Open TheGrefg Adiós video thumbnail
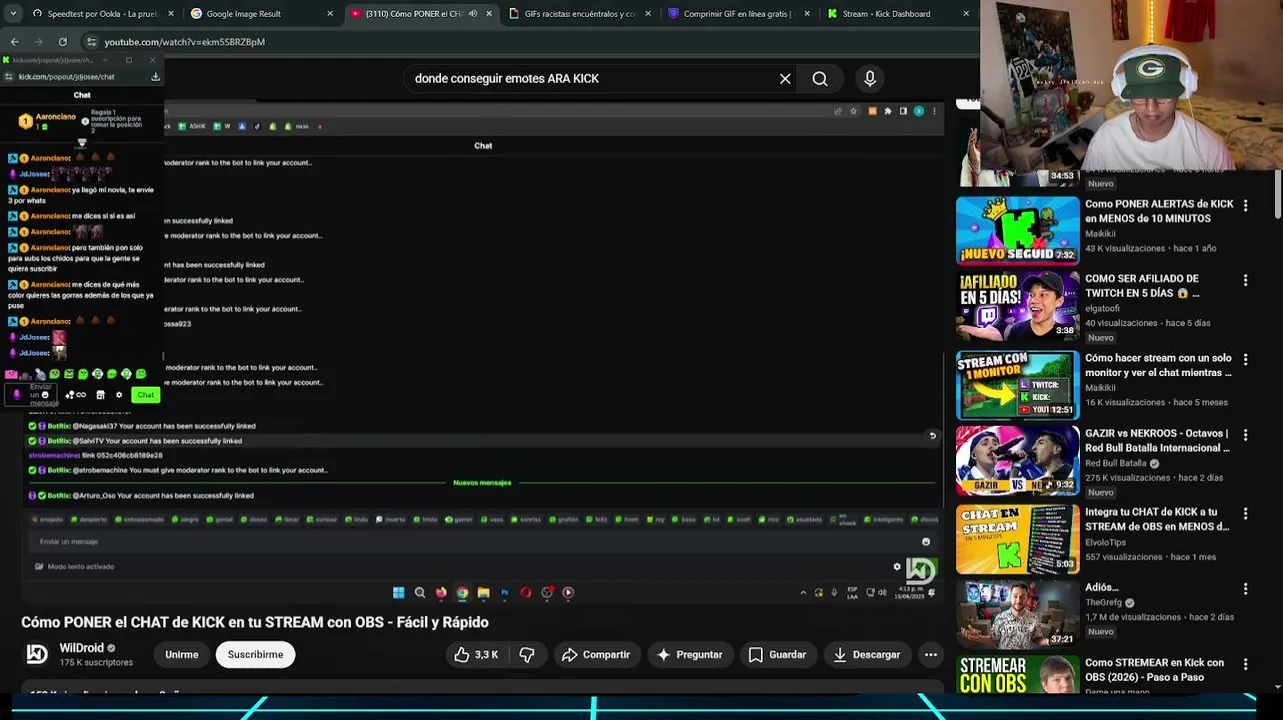The width and height of the screenshot is (1283, 720). (x=1017, y=614)
